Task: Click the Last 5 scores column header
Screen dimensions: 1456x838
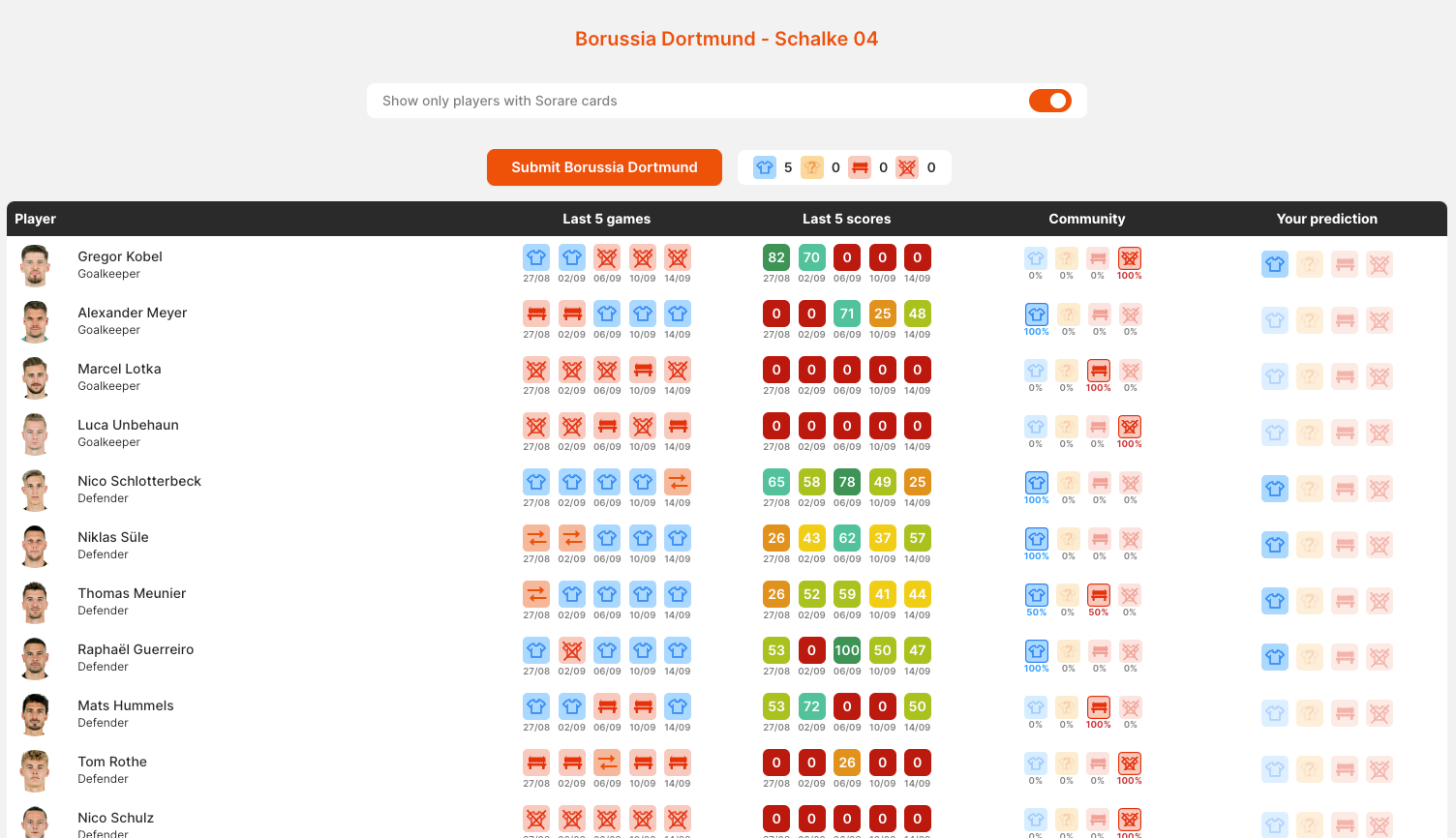Action: click(847, 219)
